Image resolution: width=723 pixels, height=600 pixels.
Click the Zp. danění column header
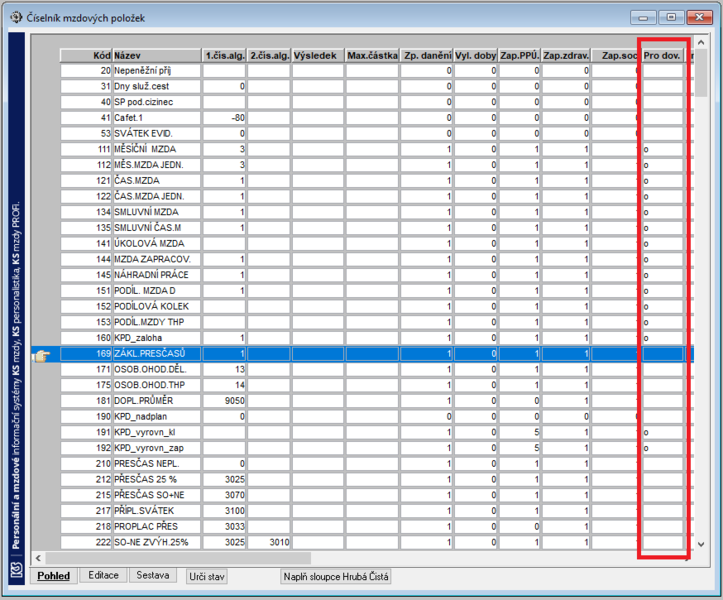pyautogui.click(x=427, y=55)
